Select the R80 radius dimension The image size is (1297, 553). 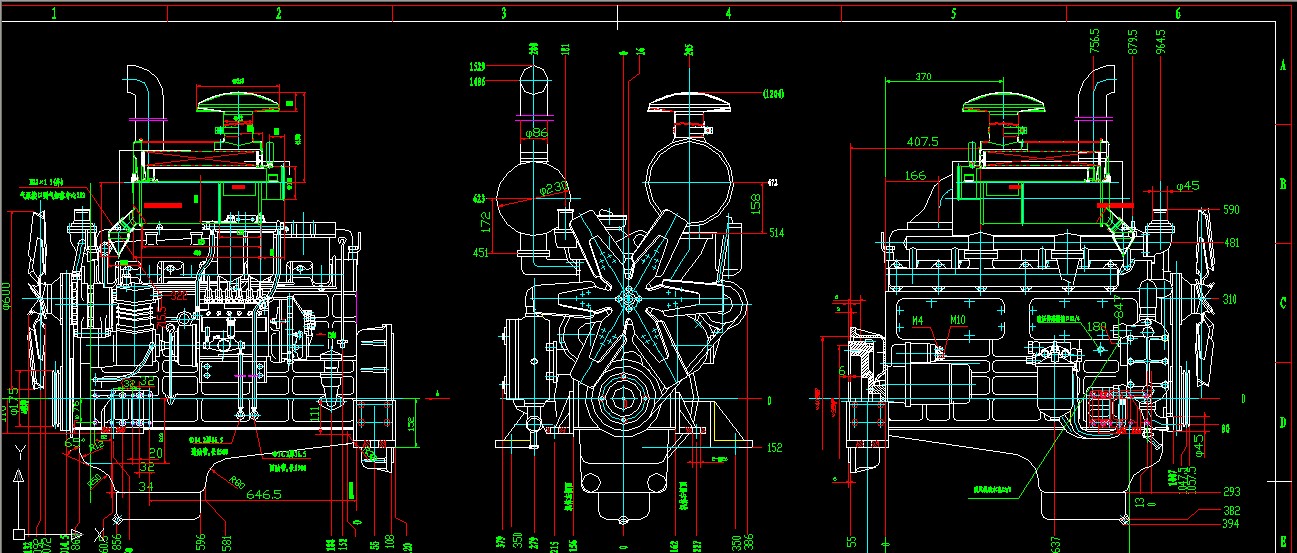point(237,483)
